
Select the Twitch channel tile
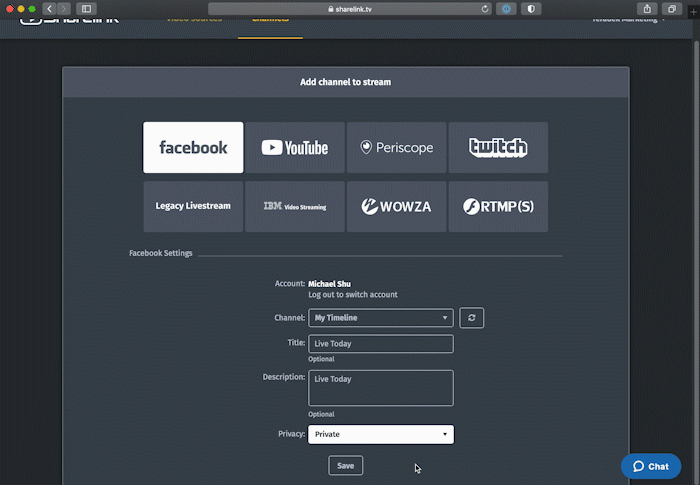(498, 147)
